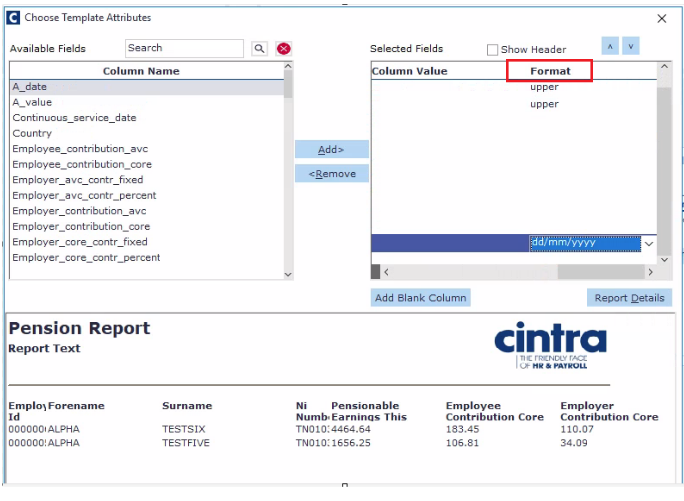Click Selected Fields horizontal scrollbar thumb

click(x=601, y=272)
